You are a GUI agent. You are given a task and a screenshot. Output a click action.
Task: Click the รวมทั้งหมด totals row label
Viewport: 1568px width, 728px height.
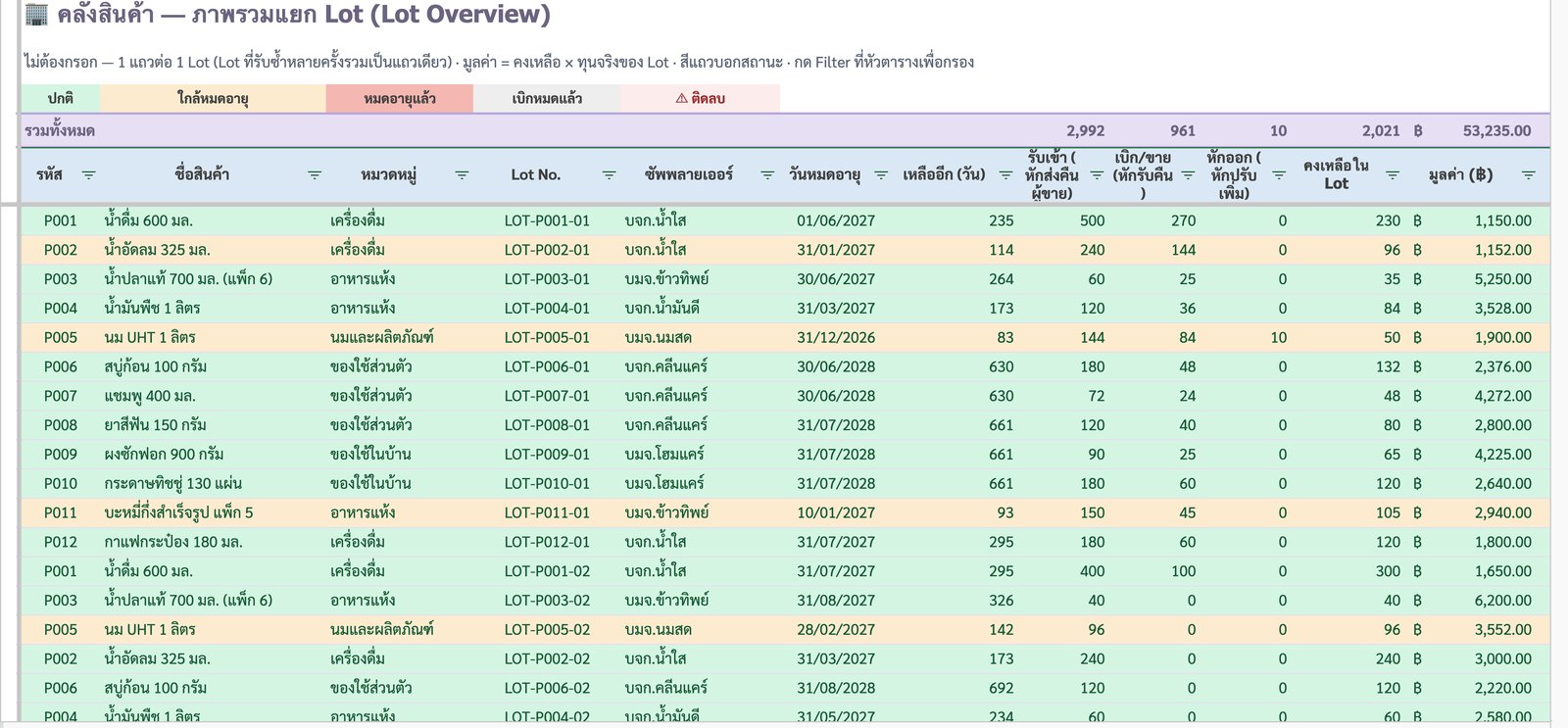(61, 131)
